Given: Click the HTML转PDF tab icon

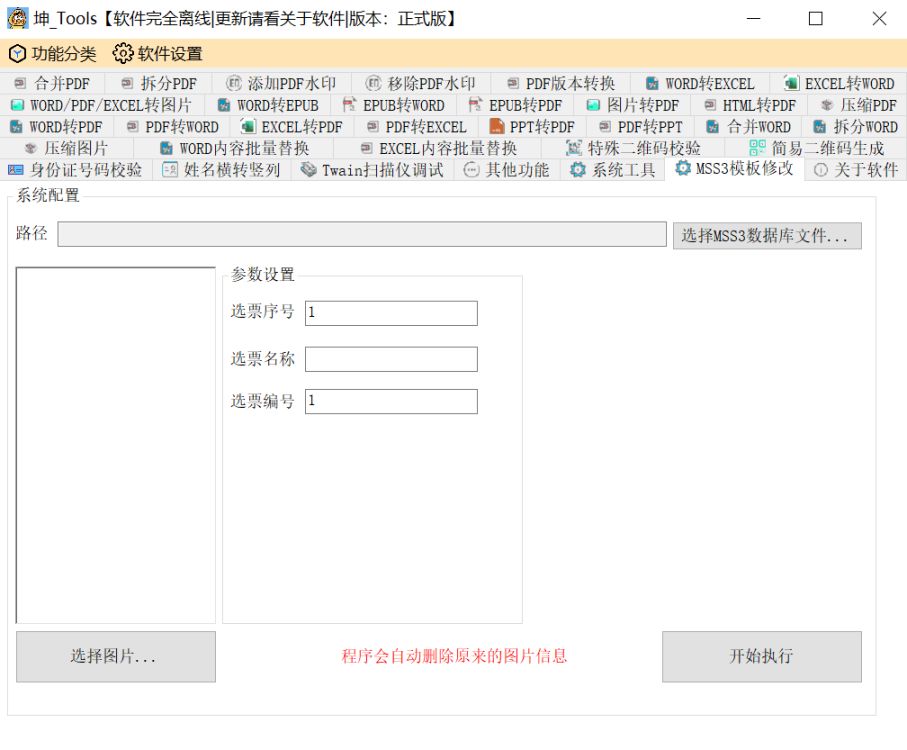Looking at the screenshot, I should coord(710,105).
